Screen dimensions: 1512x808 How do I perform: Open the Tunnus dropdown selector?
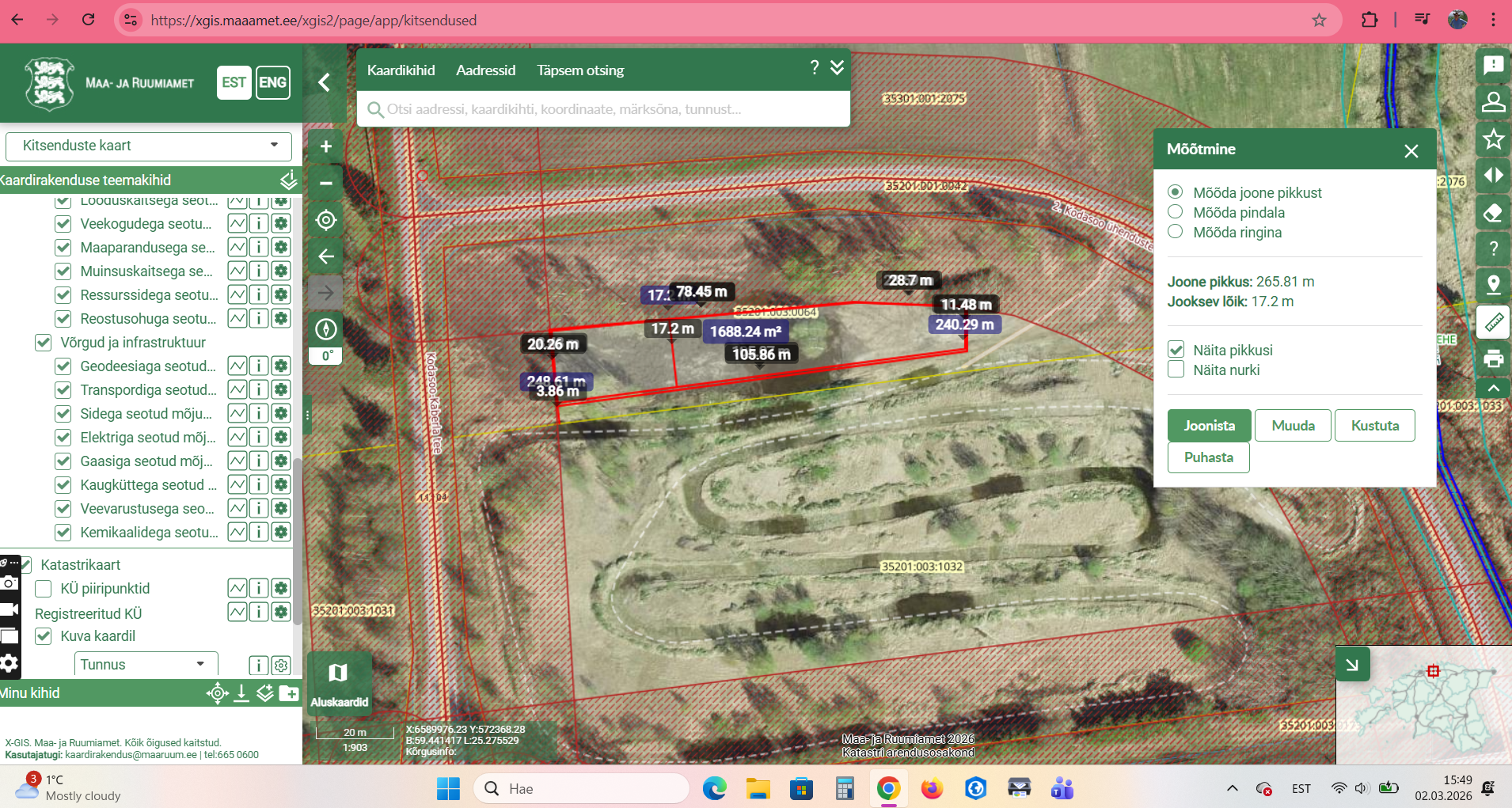click(146, 665)
